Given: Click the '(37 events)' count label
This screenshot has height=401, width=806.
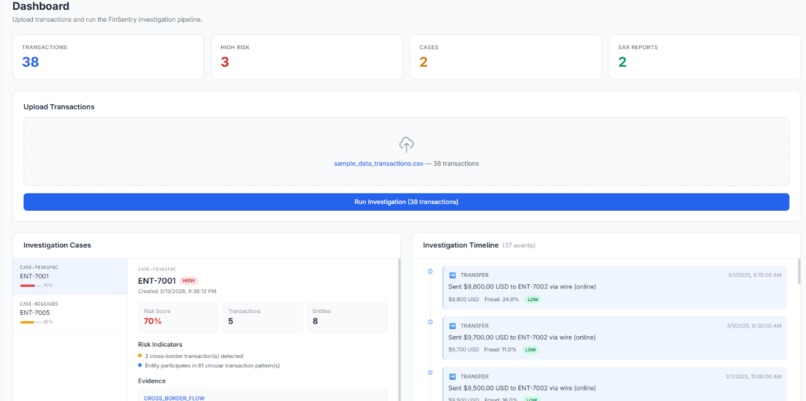Looking at the screenshot, I should point(519,246).
